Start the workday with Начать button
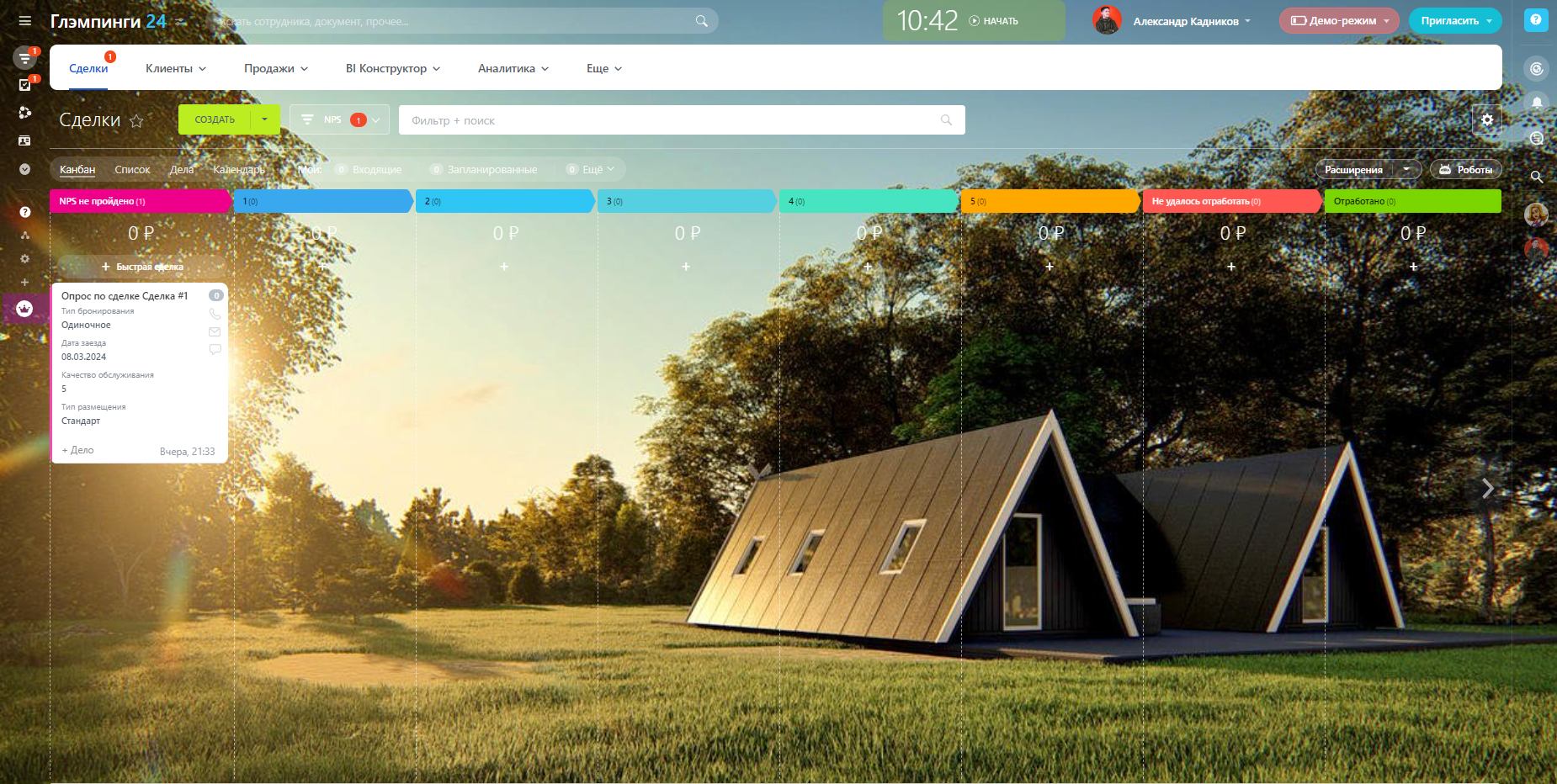The image size is (1557, 784). (x=994, y=21)
